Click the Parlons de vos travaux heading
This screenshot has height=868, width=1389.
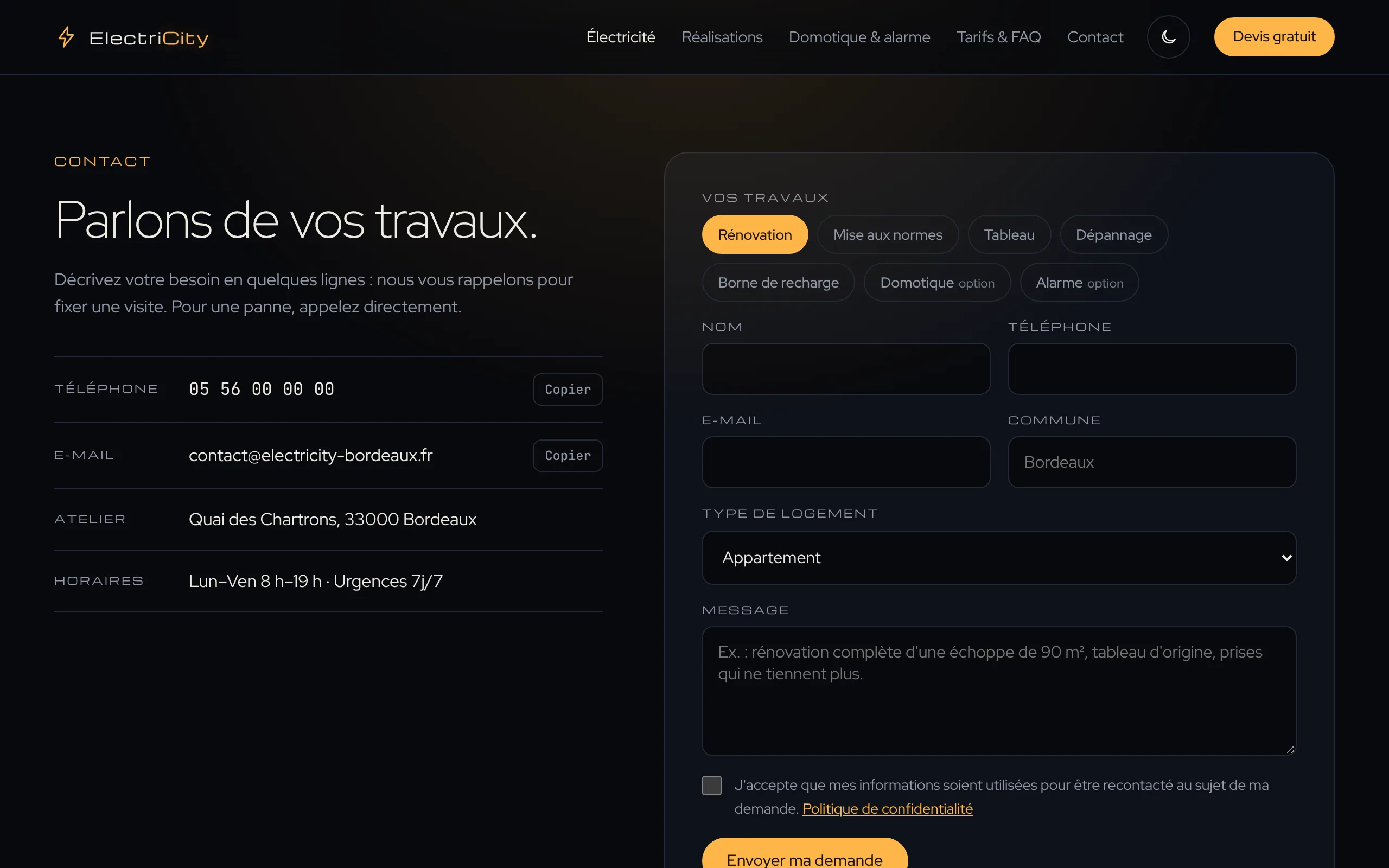[x=296, y=221]
